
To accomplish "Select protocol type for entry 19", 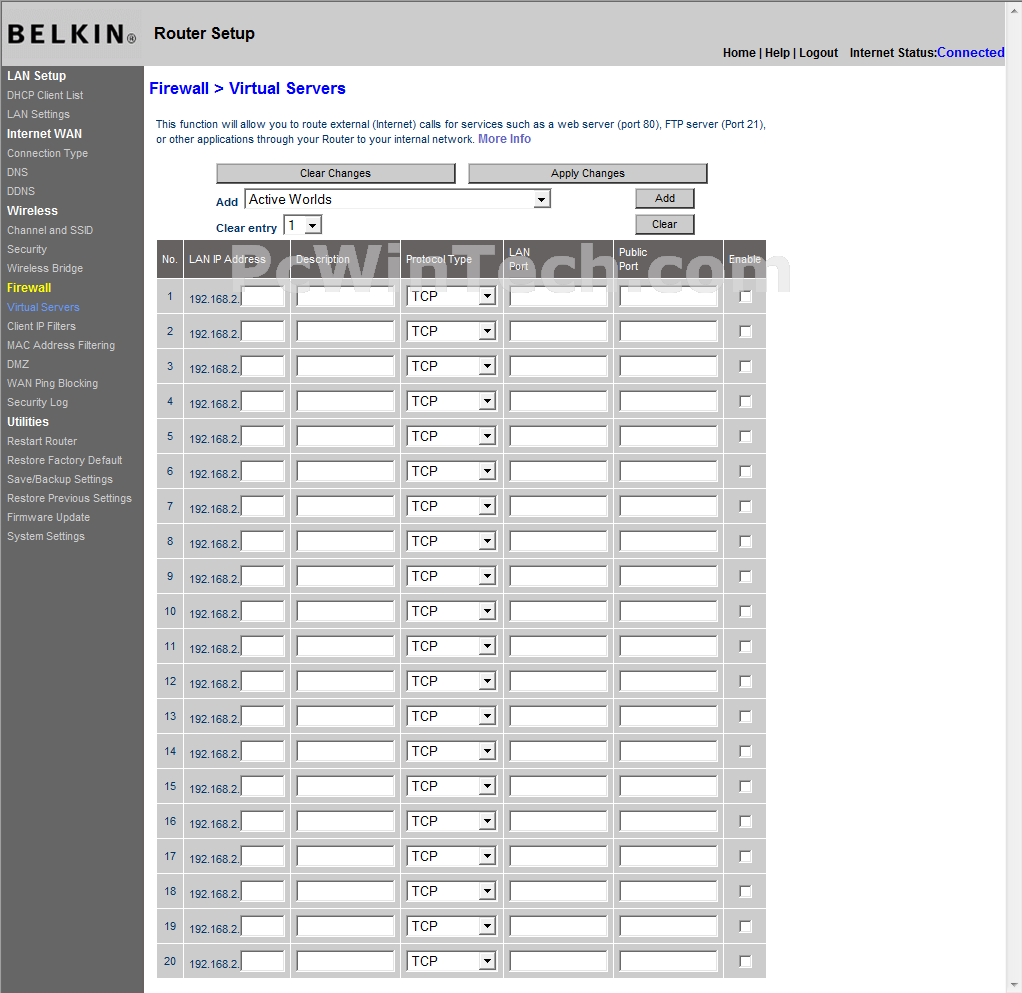I will pos(451,927).
